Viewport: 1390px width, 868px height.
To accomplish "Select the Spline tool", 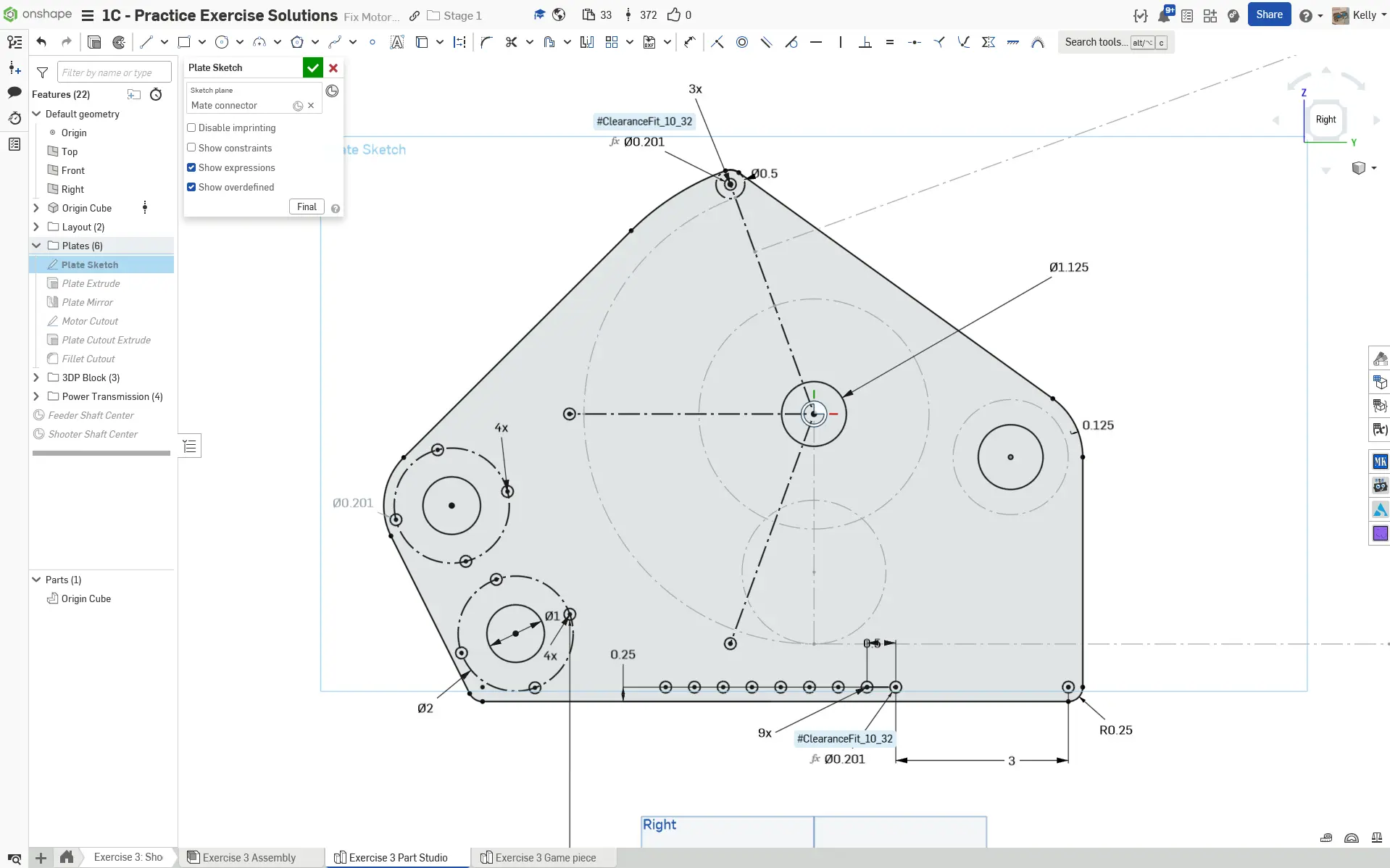I will click(334, 42).
